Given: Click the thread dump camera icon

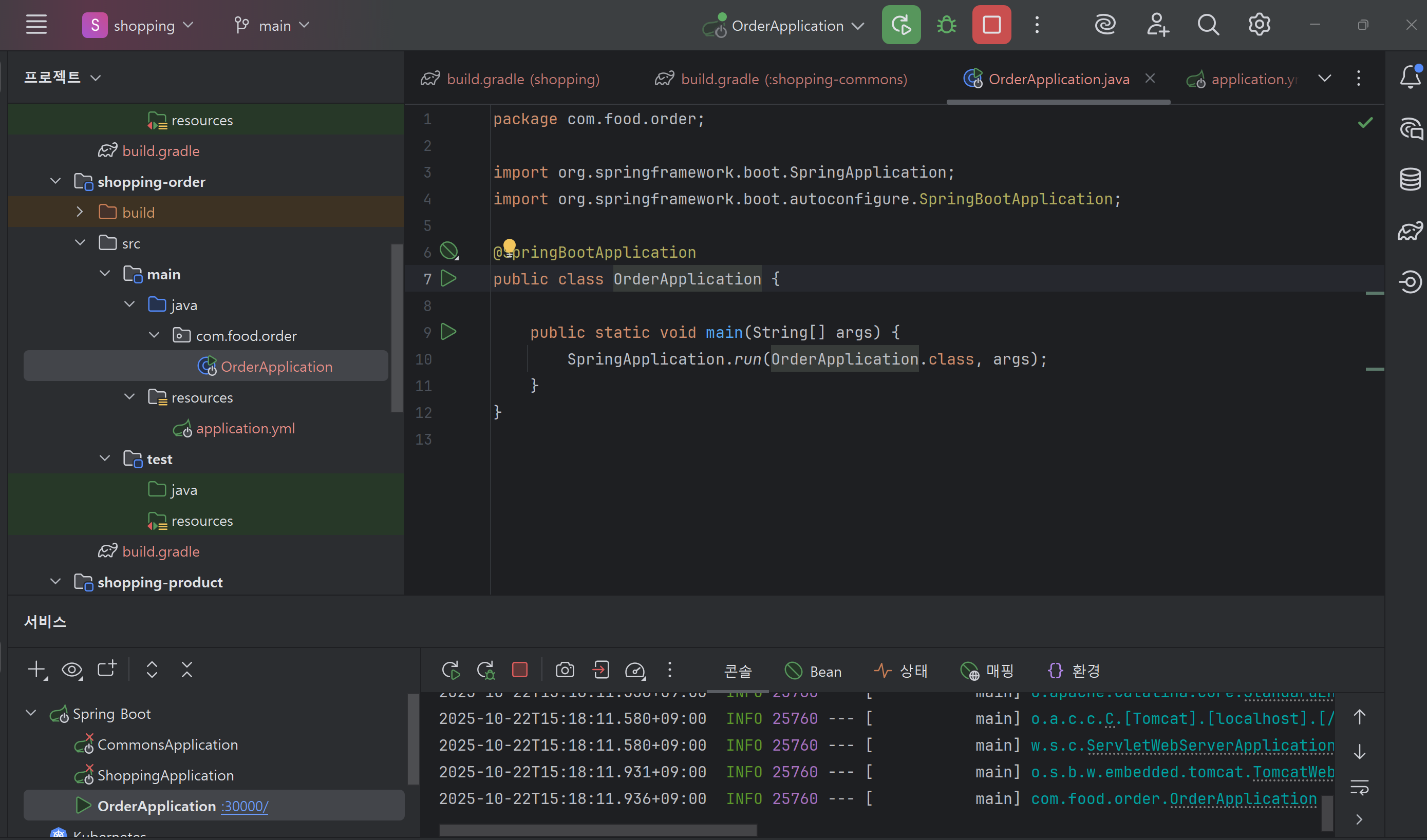Looking at the screenshot, I should pyautogui.click(x=565, y=670).
